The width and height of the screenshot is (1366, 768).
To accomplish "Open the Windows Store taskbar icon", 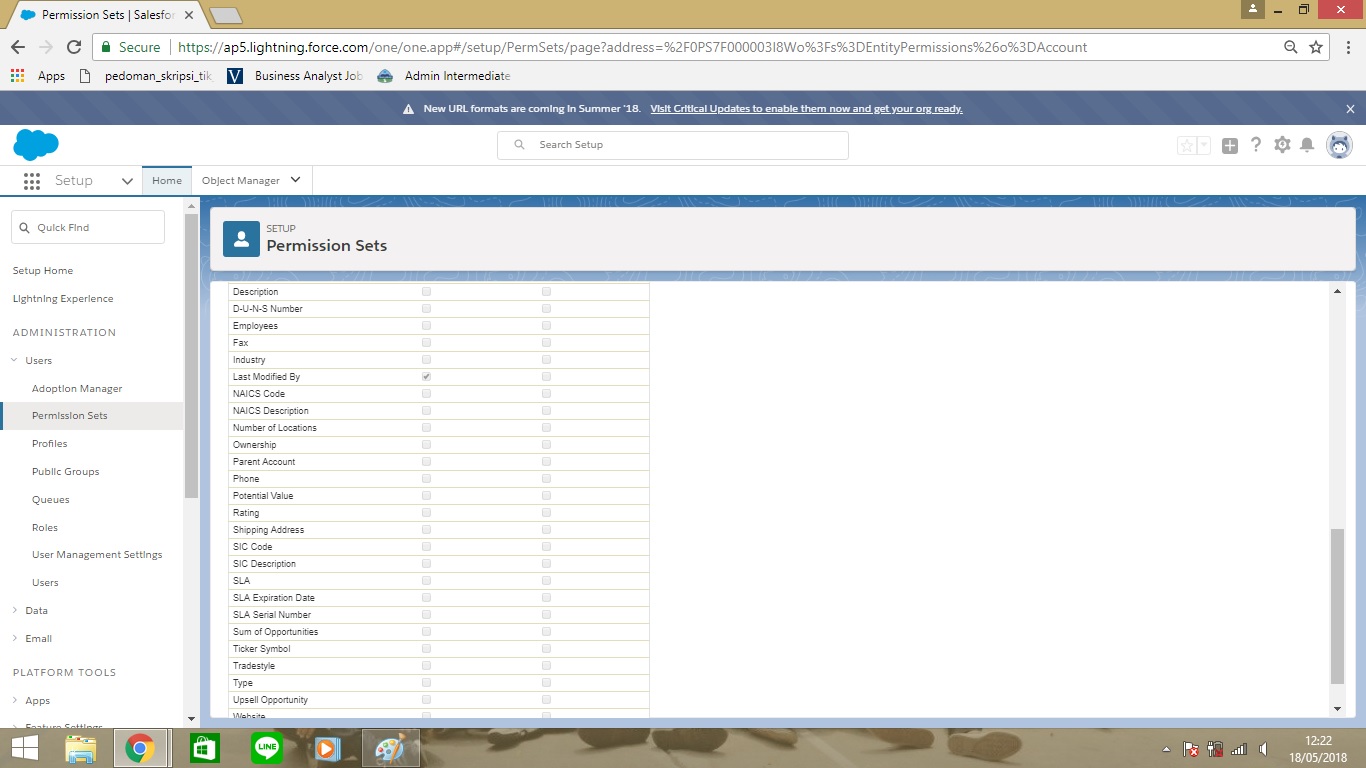I will 204,748.
